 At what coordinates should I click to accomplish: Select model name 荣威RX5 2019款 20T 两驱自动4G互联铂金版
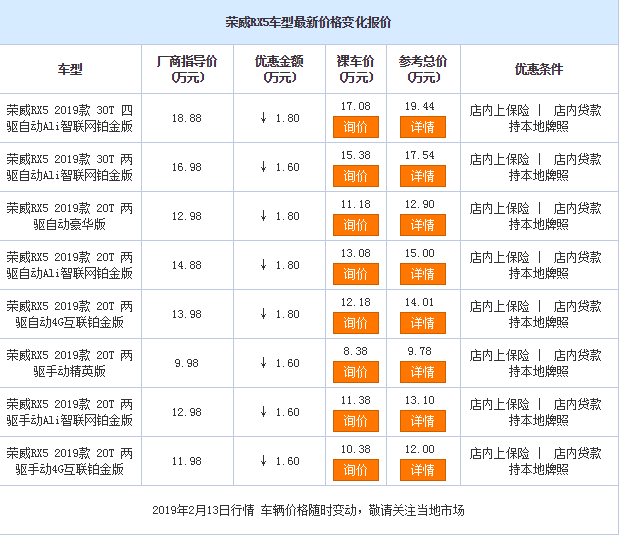[x=70, y=314]
